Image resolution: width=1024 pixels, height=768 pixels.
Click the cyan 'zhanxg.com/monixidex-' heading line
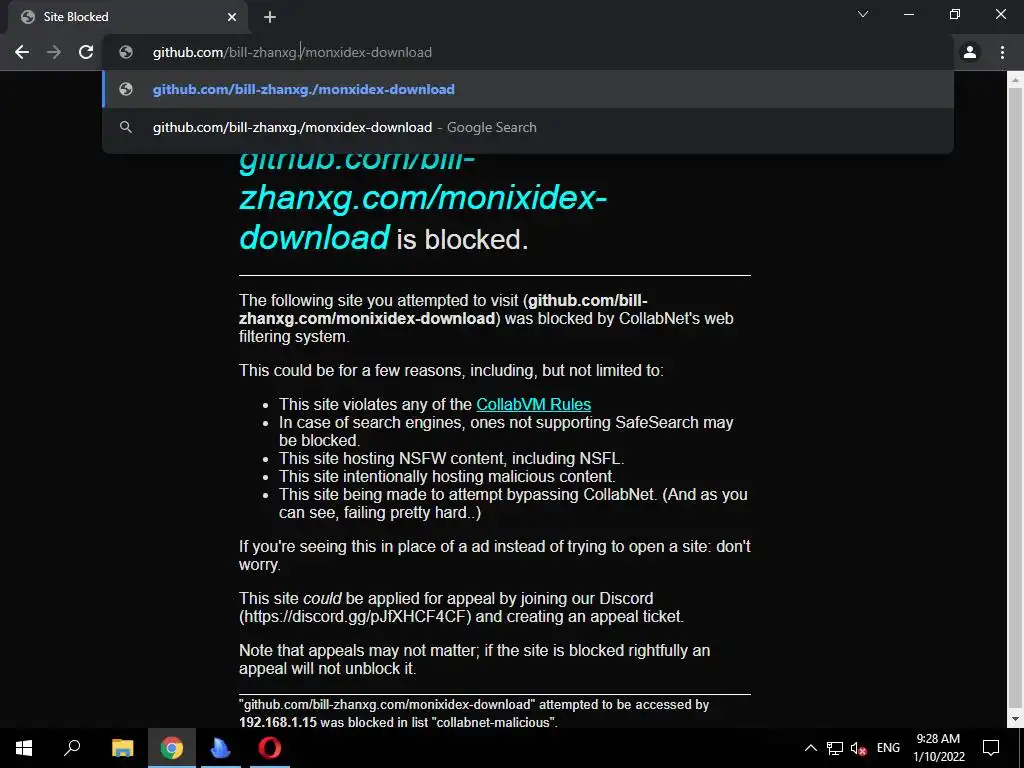coord(423,198)
